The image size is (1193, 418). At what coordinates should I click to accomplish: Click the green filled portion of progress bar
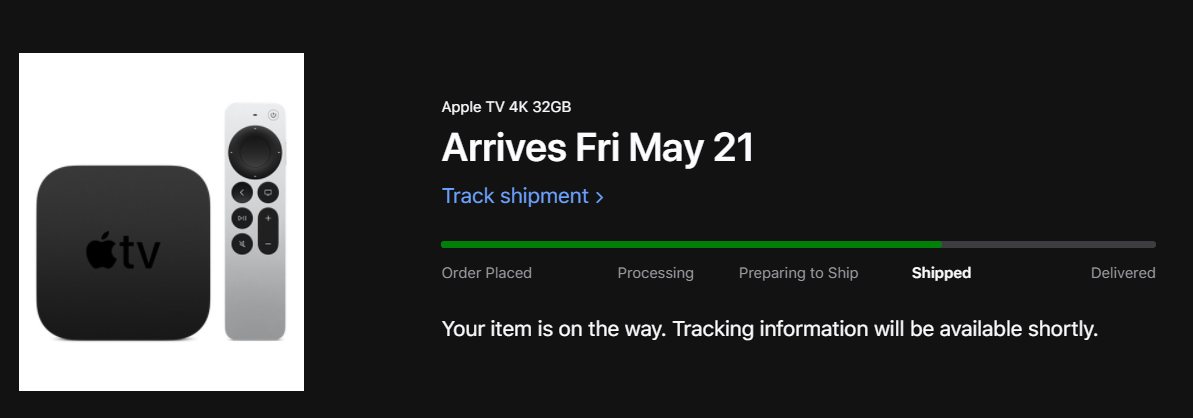[x=691, y=244]
